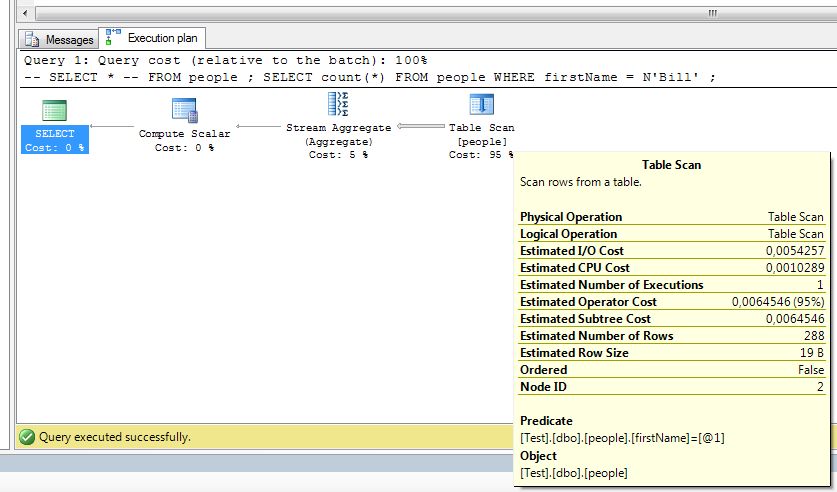Click arrow between Compute Scalar and Stream Aggregate

(258, 126)
